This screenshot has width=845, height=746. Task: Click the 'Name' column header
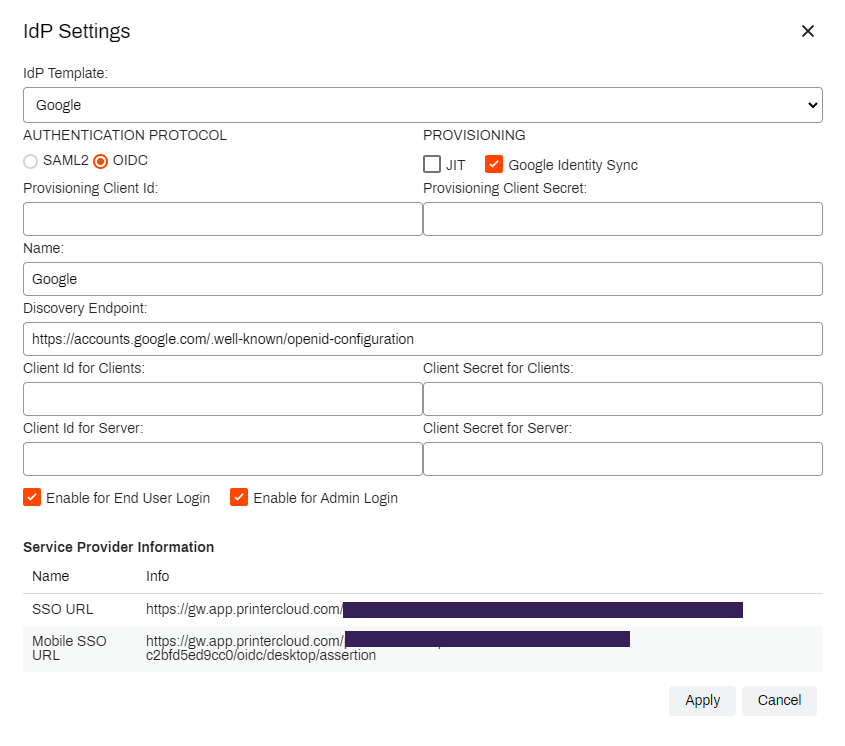(x=51, y=576)
